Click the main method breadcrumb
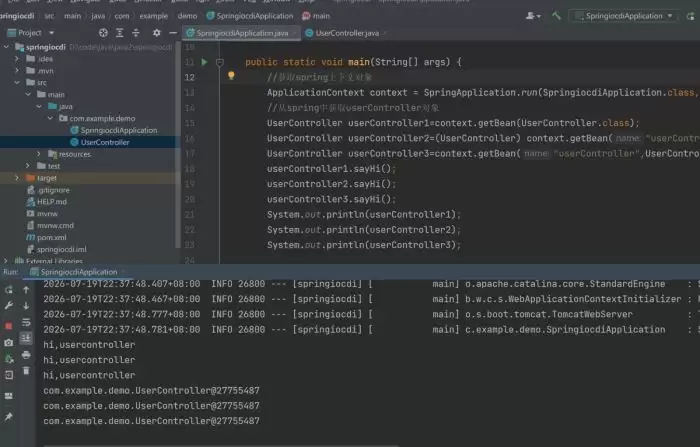The width and height of the screenshot is (700, 447). pos(316,16)
